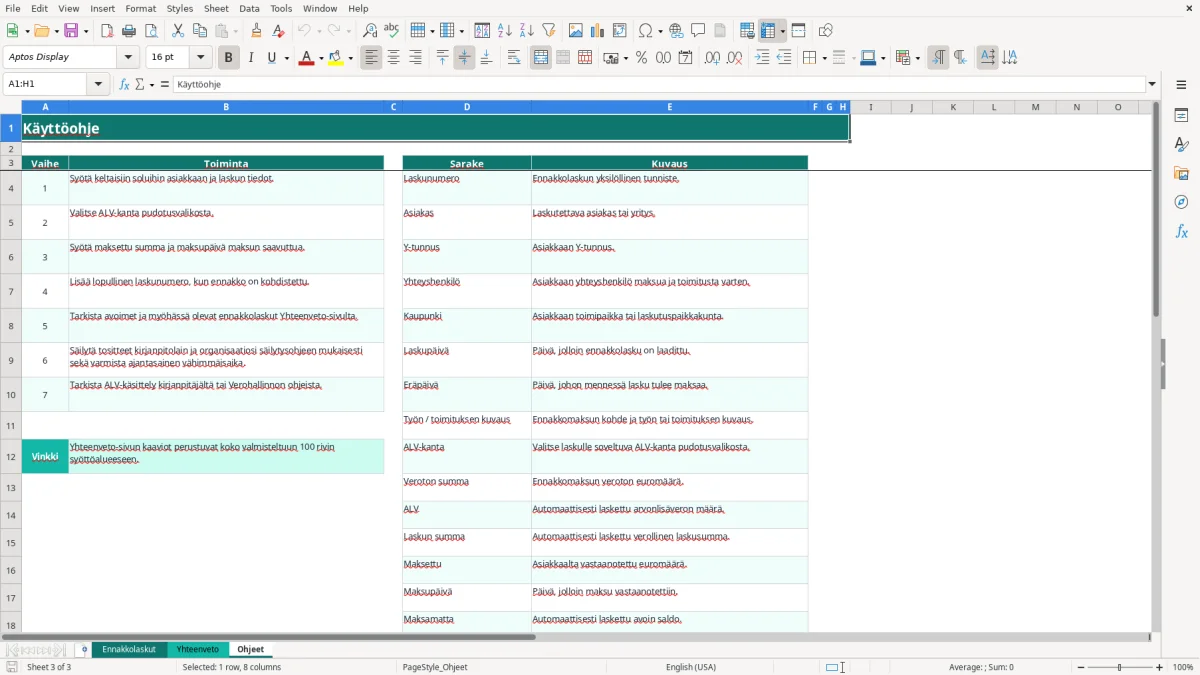Click zoom out minus button
The image size is (1200, 675).
(x=1081, y=667)
